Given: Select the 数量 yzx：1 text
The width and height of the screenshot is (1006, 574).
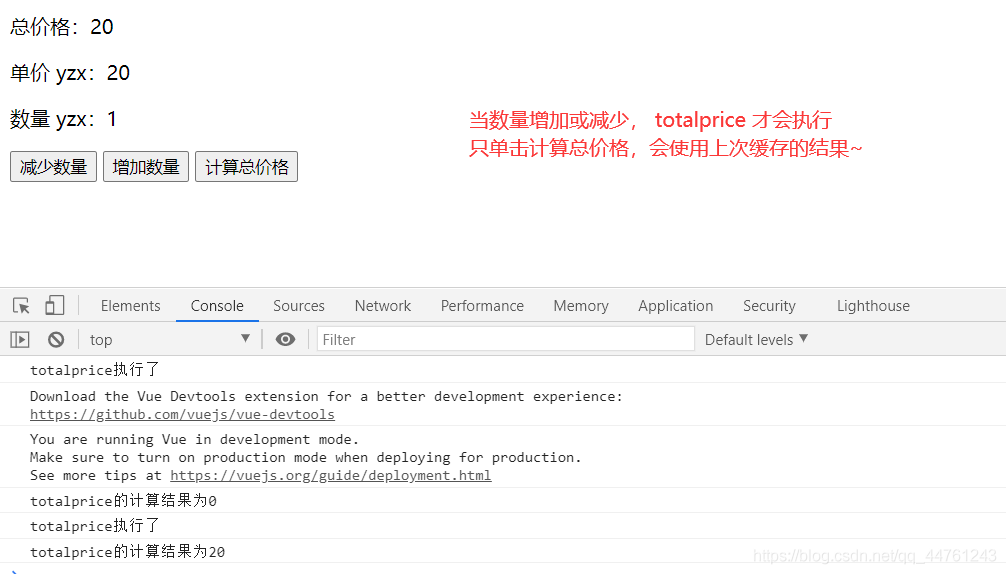Looking at the screenshot, I should pos(63,119).
